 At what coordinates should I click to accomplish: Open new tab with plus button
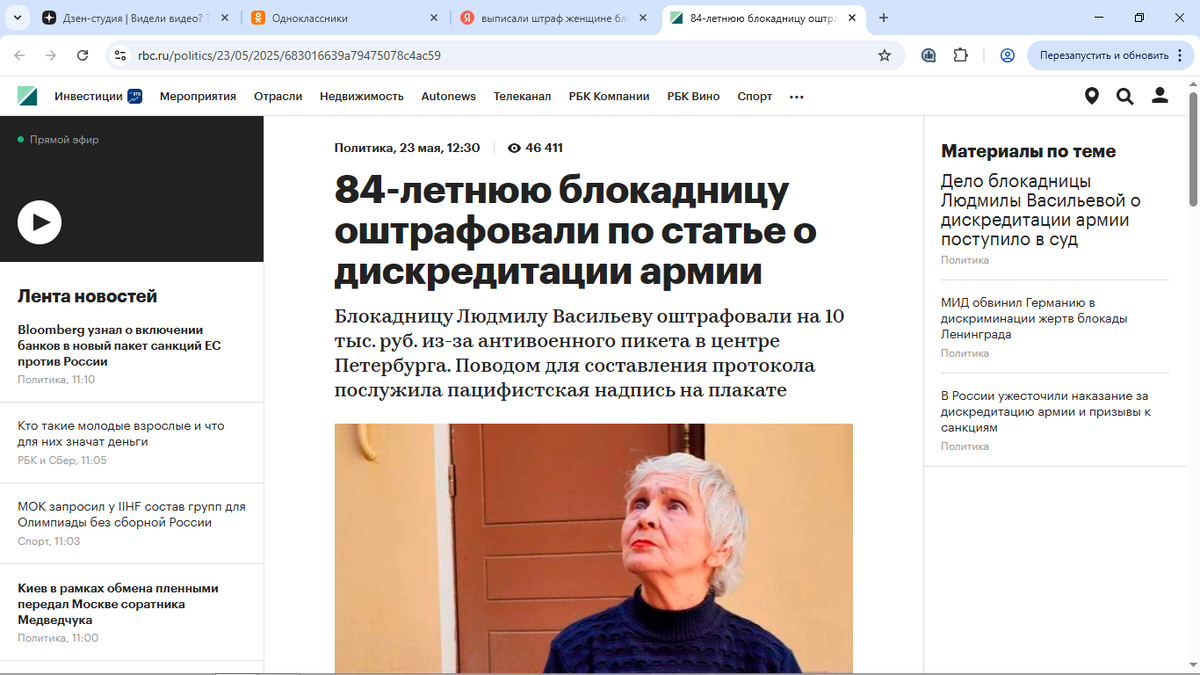click(884, 18)
